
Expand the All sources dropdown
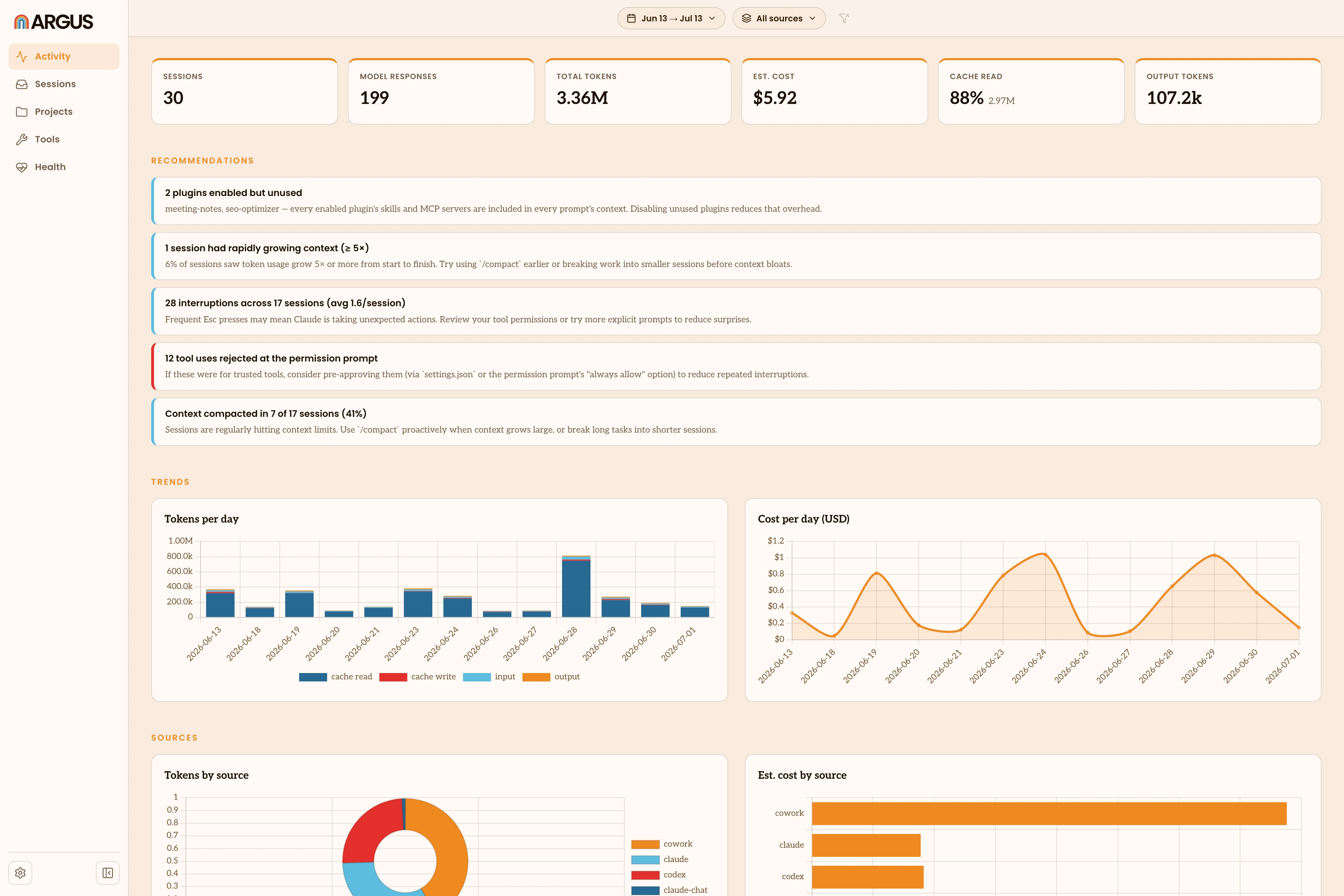click(x=779, y=18)
